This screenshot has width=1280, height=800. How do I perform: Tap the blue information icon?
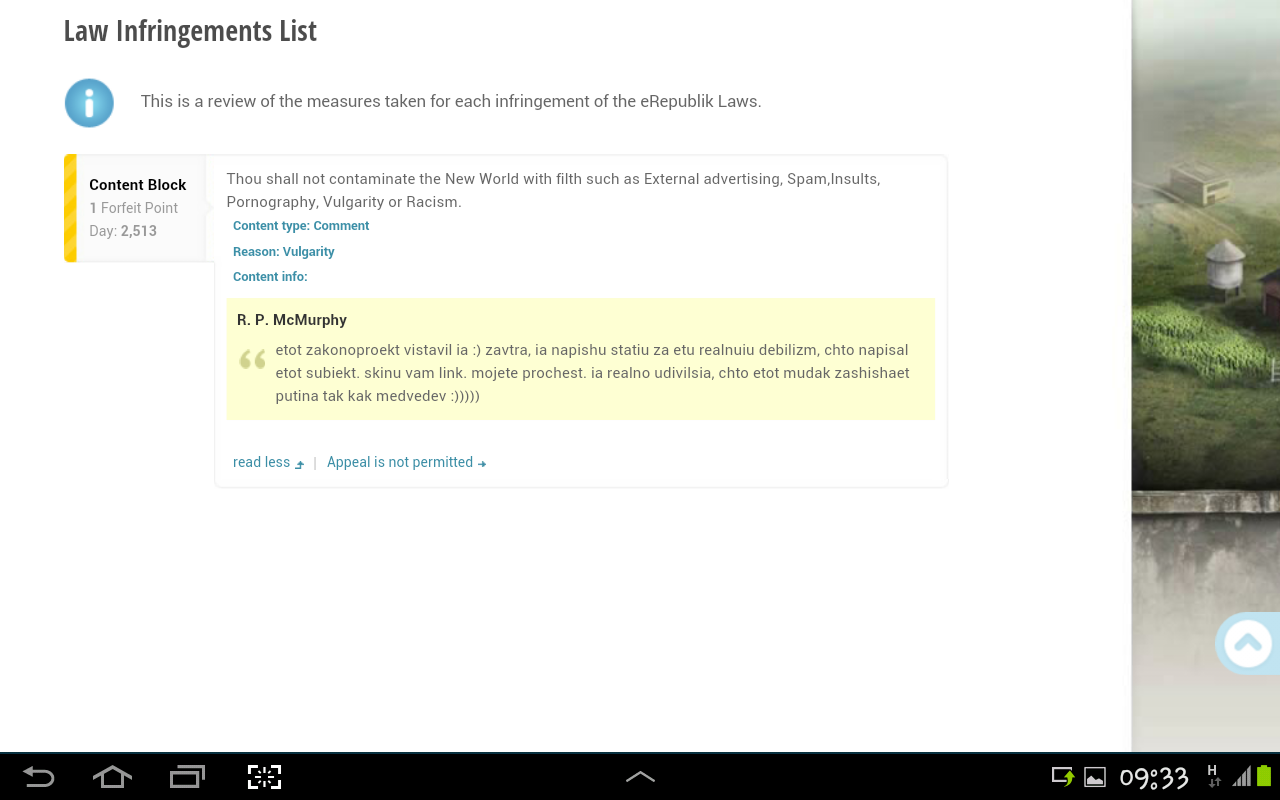[x=88, y=101]
